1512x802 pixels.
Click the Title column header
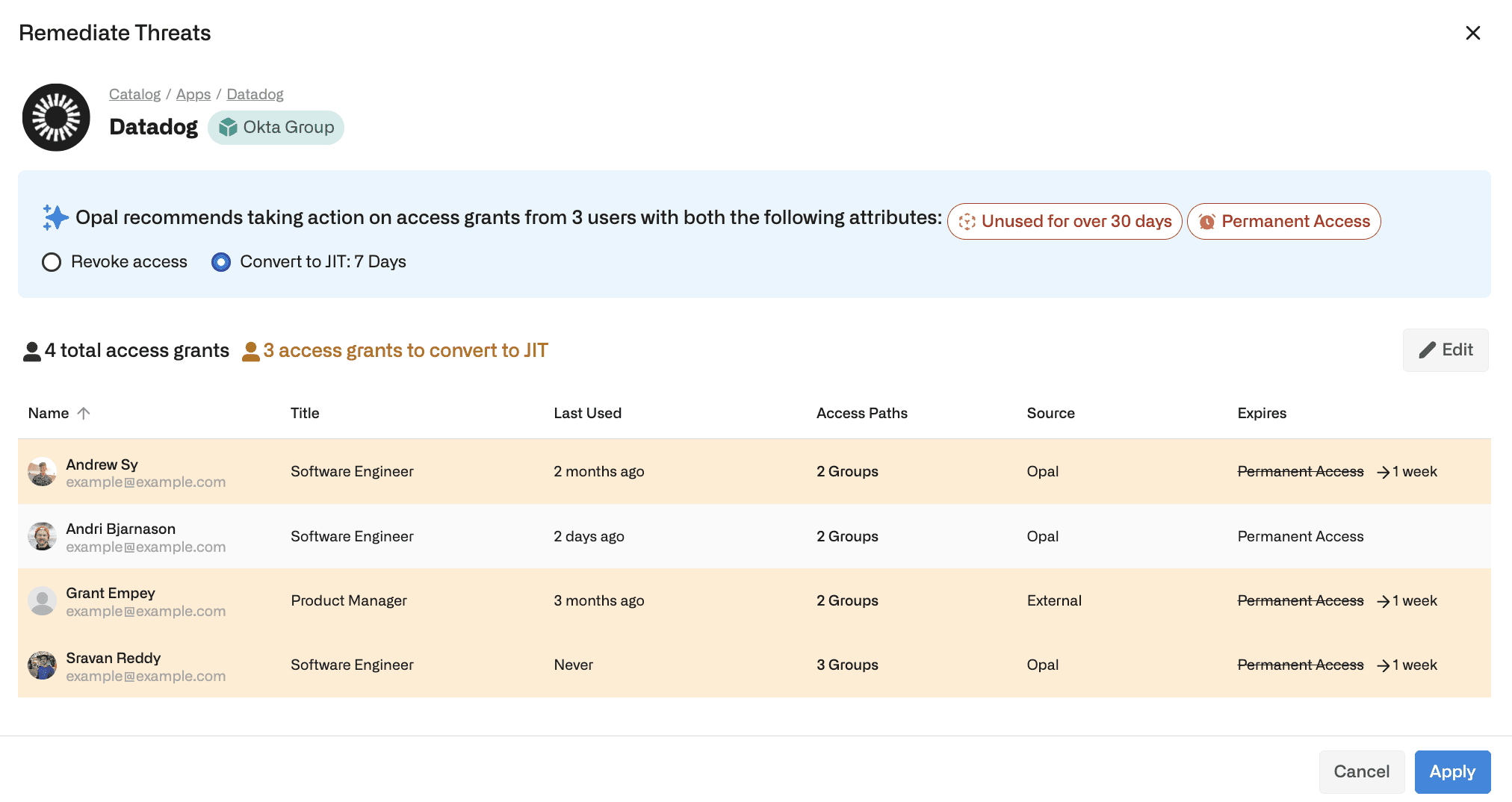[x=305, y=413]
